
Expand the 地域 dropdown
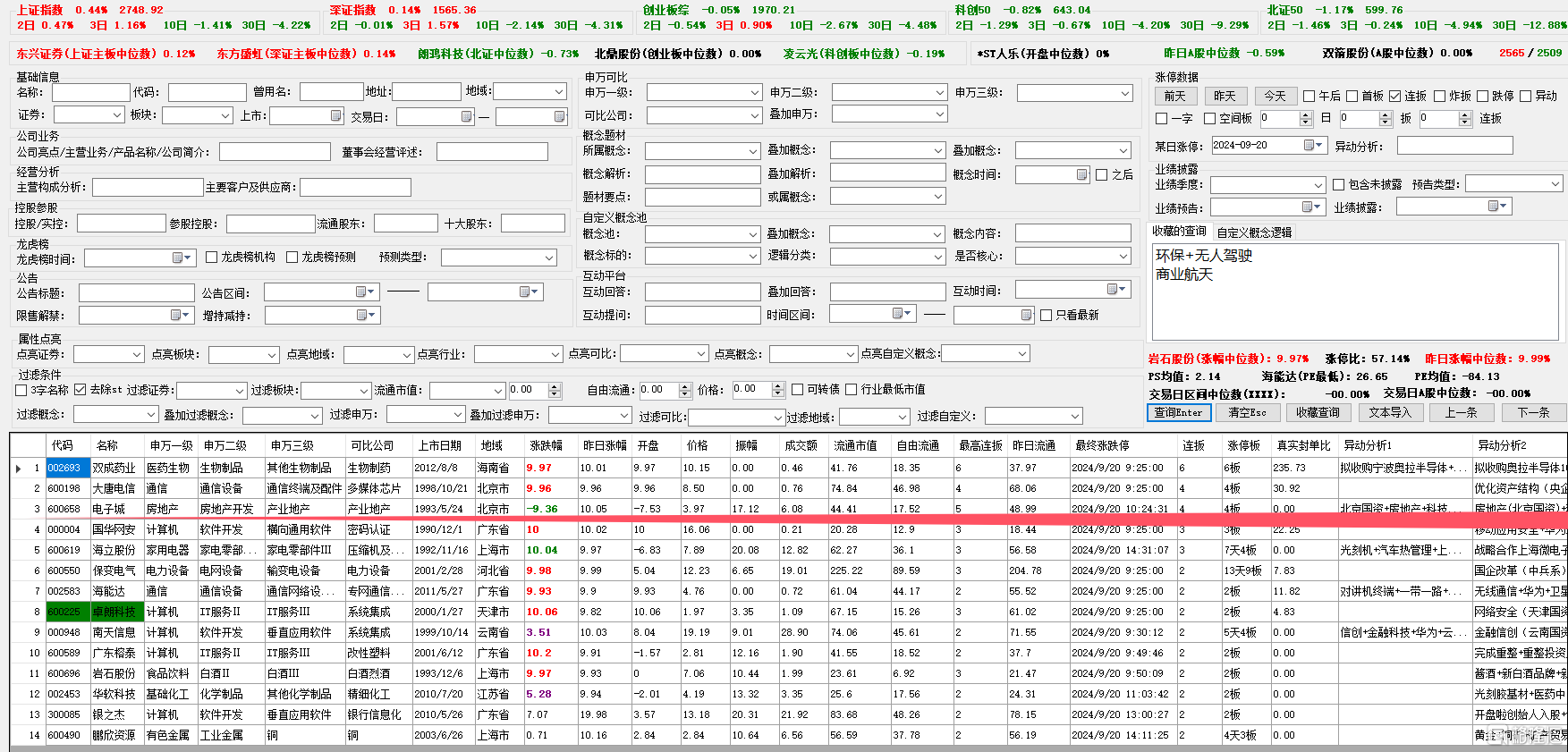[x=559, y=91]
